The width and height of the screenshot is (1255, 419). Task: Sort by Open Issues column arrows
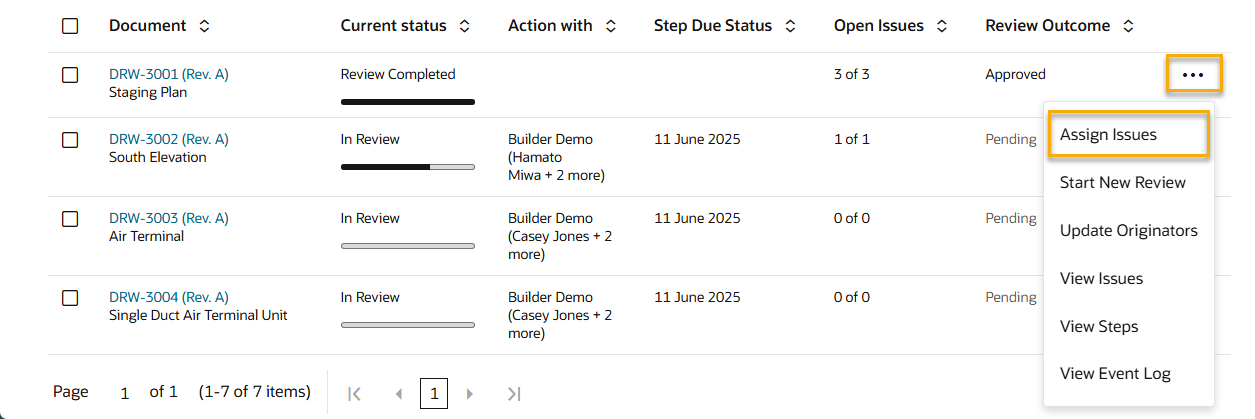coord(941,27)
